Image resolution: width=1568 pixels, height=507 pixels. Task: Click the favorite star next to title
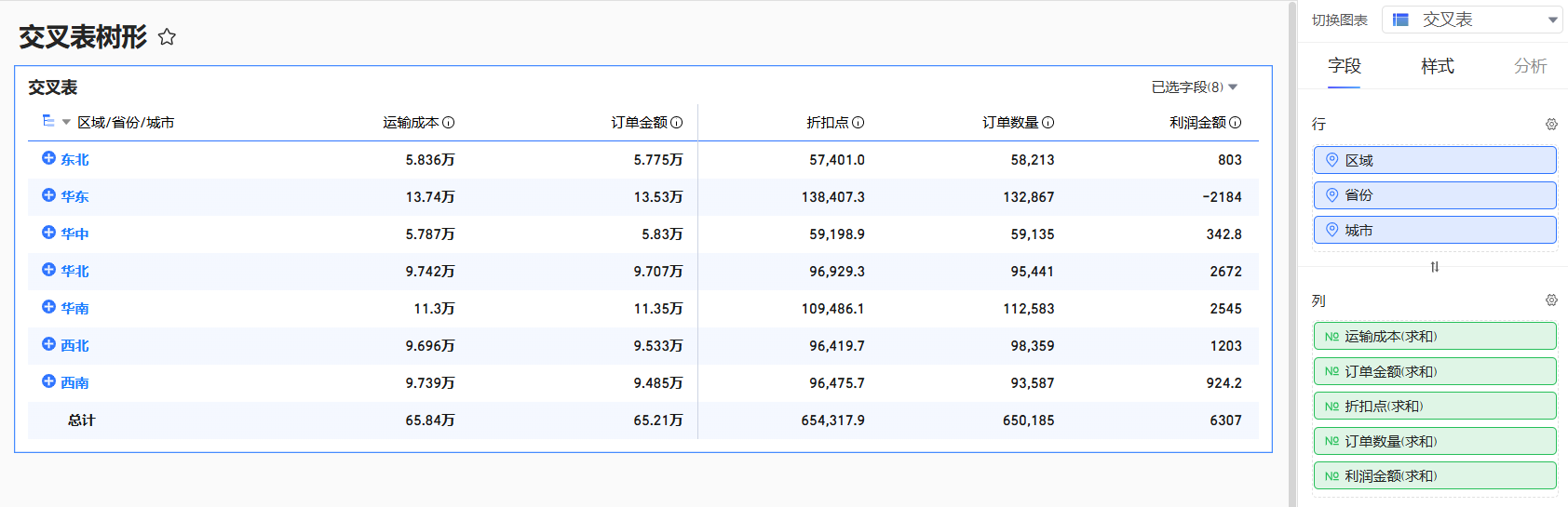(x=167, y=37)
